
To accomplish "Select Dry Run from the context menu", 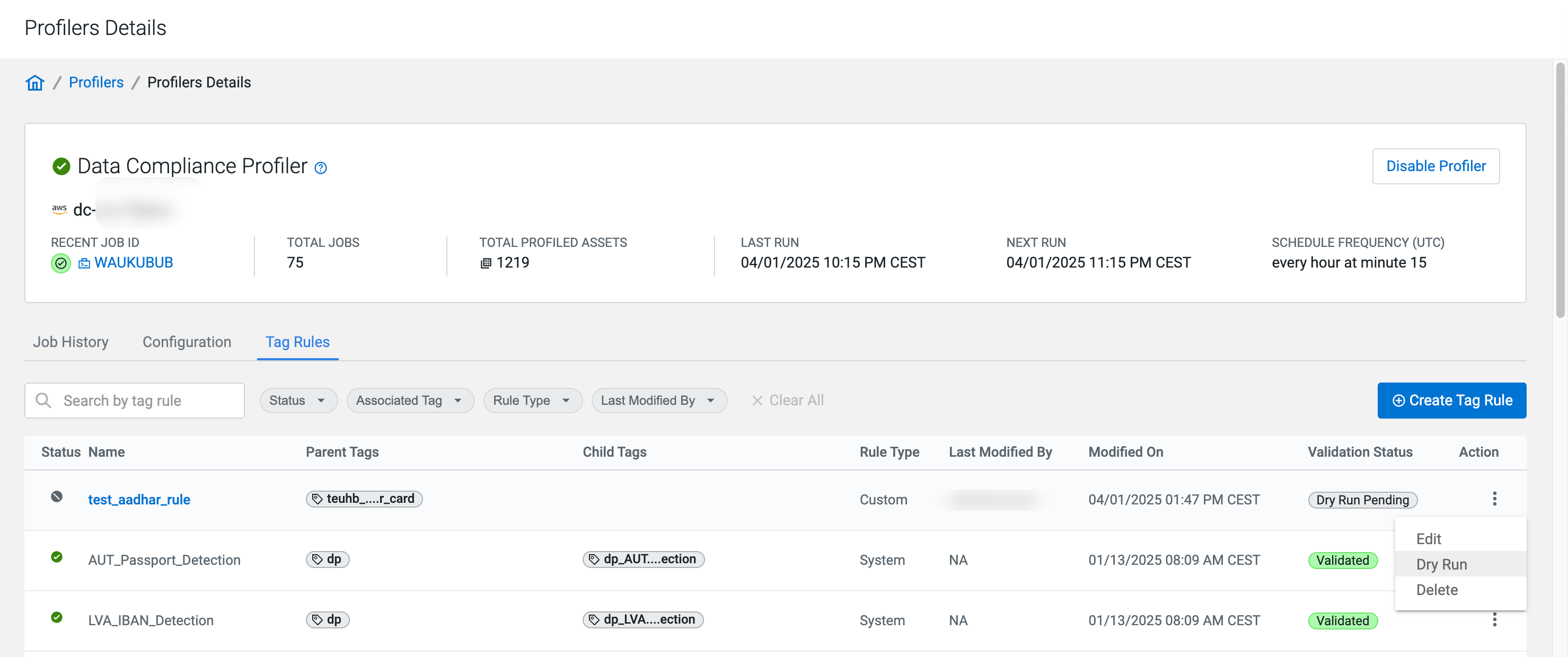I will coord(1441,564).
